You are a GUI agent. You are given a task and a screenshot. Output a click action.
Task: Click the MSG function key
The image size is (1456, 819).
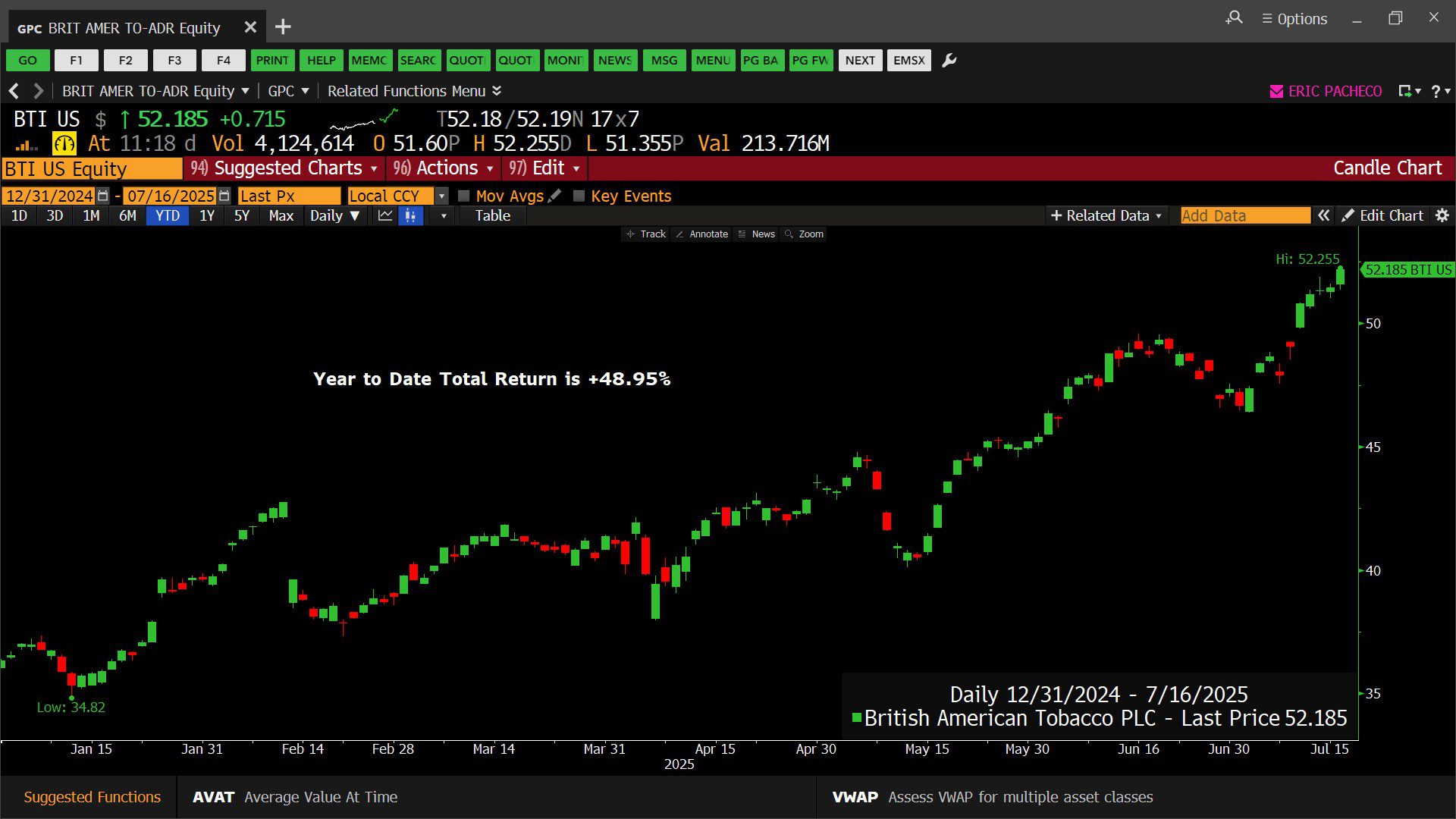click(x=664, y=61)
